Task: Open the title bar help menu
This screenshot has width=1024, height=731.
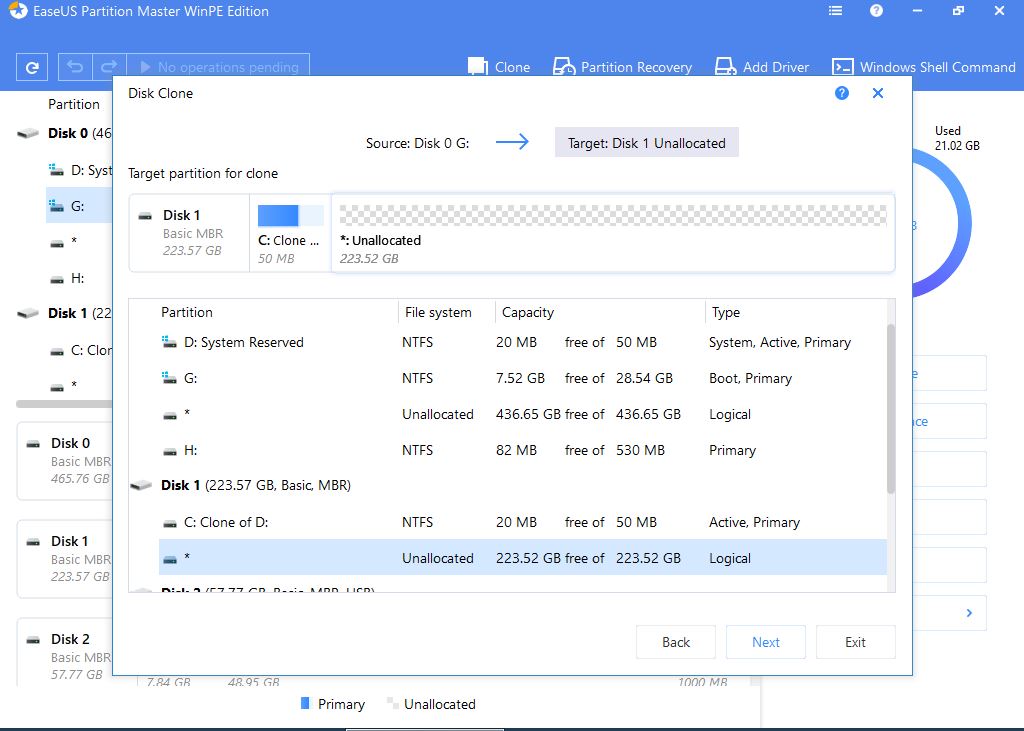Action: click(876, 11)
